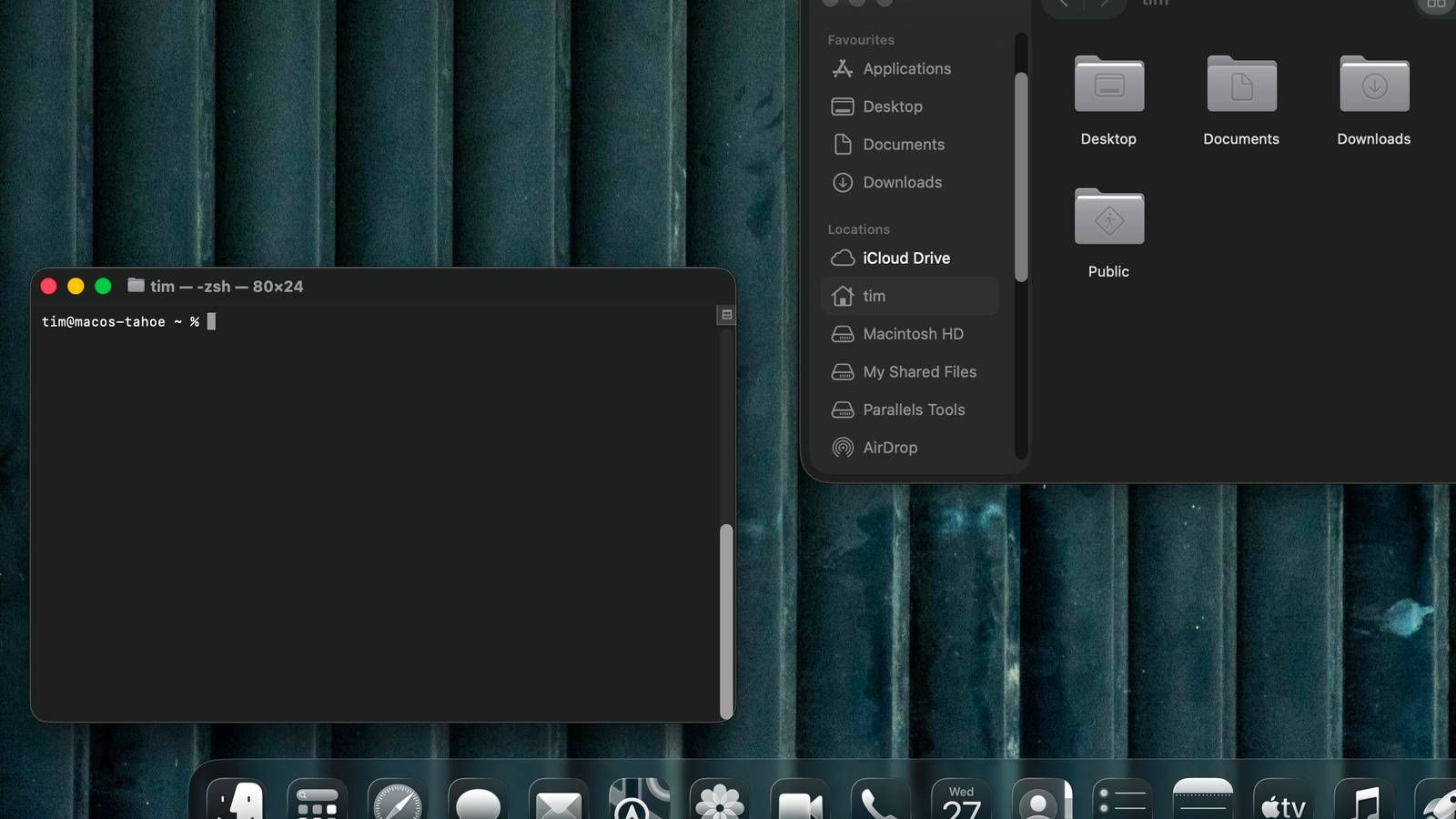This screenshot has height=819, width=1456.
Task: Choose Downloads in the Favourites list
Action: [901, 183]
